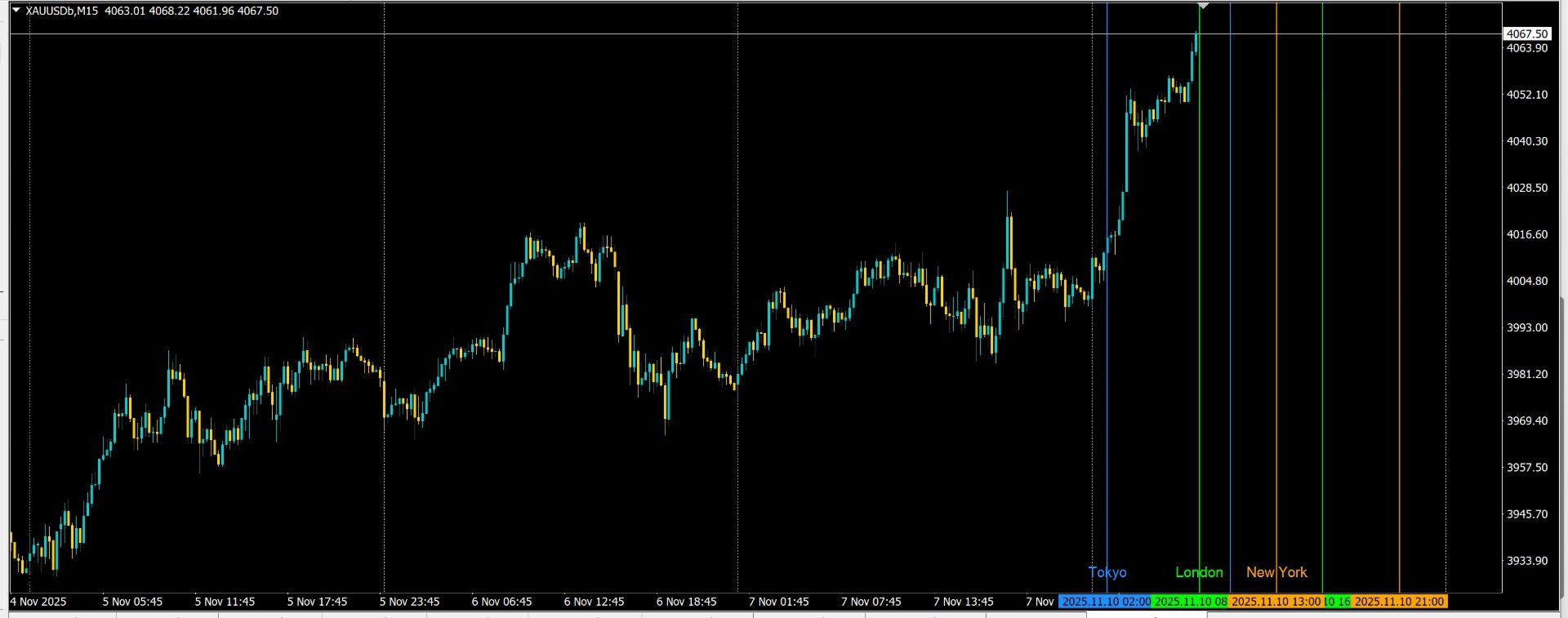Click the 4 Nov 2025 time label
This screenshot has height=618, width=1568.
coord(38,602)
